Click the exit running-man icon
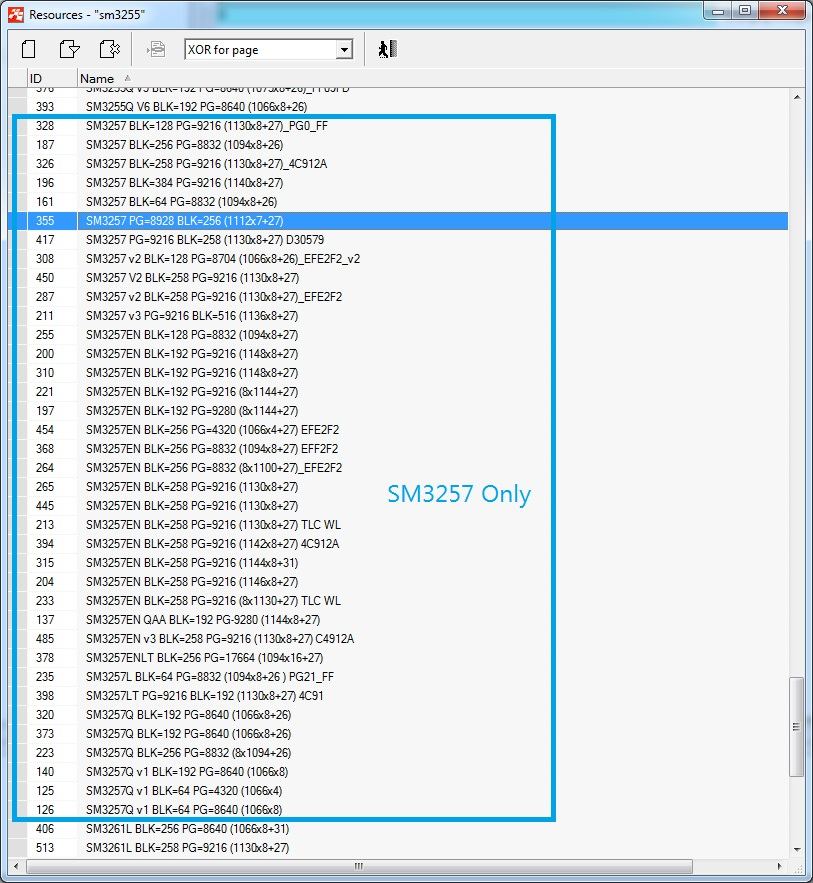 (387, 50)
